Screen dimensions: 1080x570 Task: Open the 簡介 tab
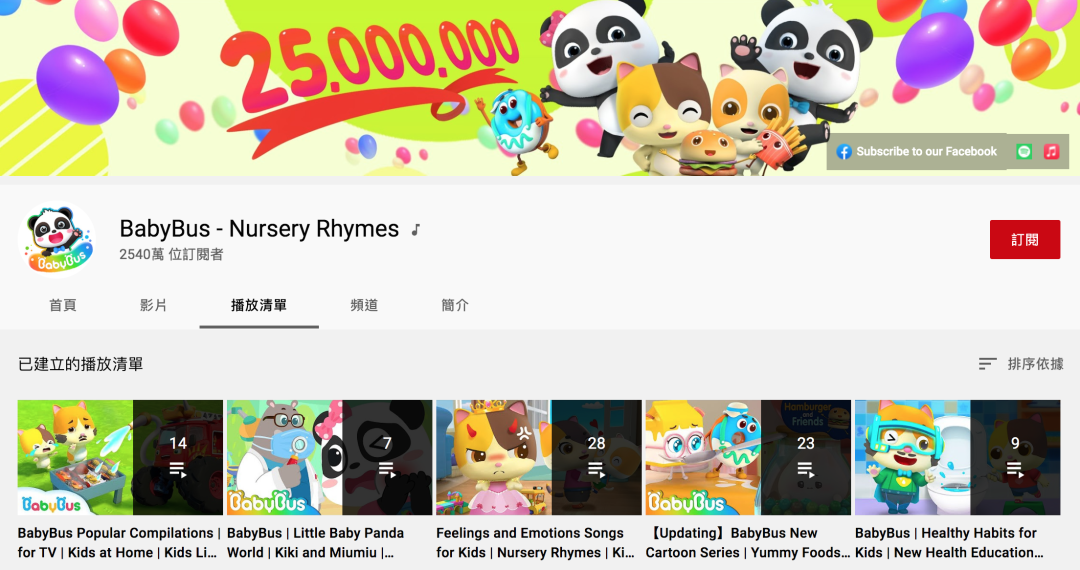click(x=455, y=305)
